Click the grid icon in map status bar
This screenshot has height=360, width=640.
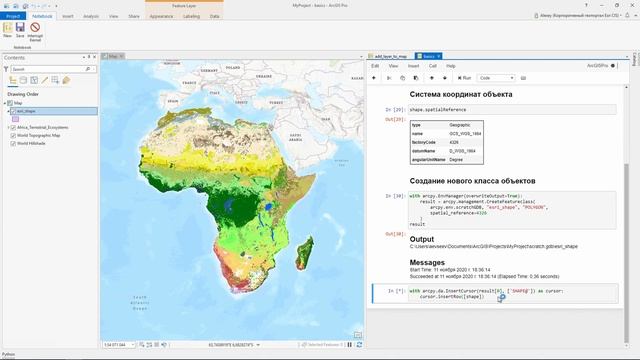[157, 345]
